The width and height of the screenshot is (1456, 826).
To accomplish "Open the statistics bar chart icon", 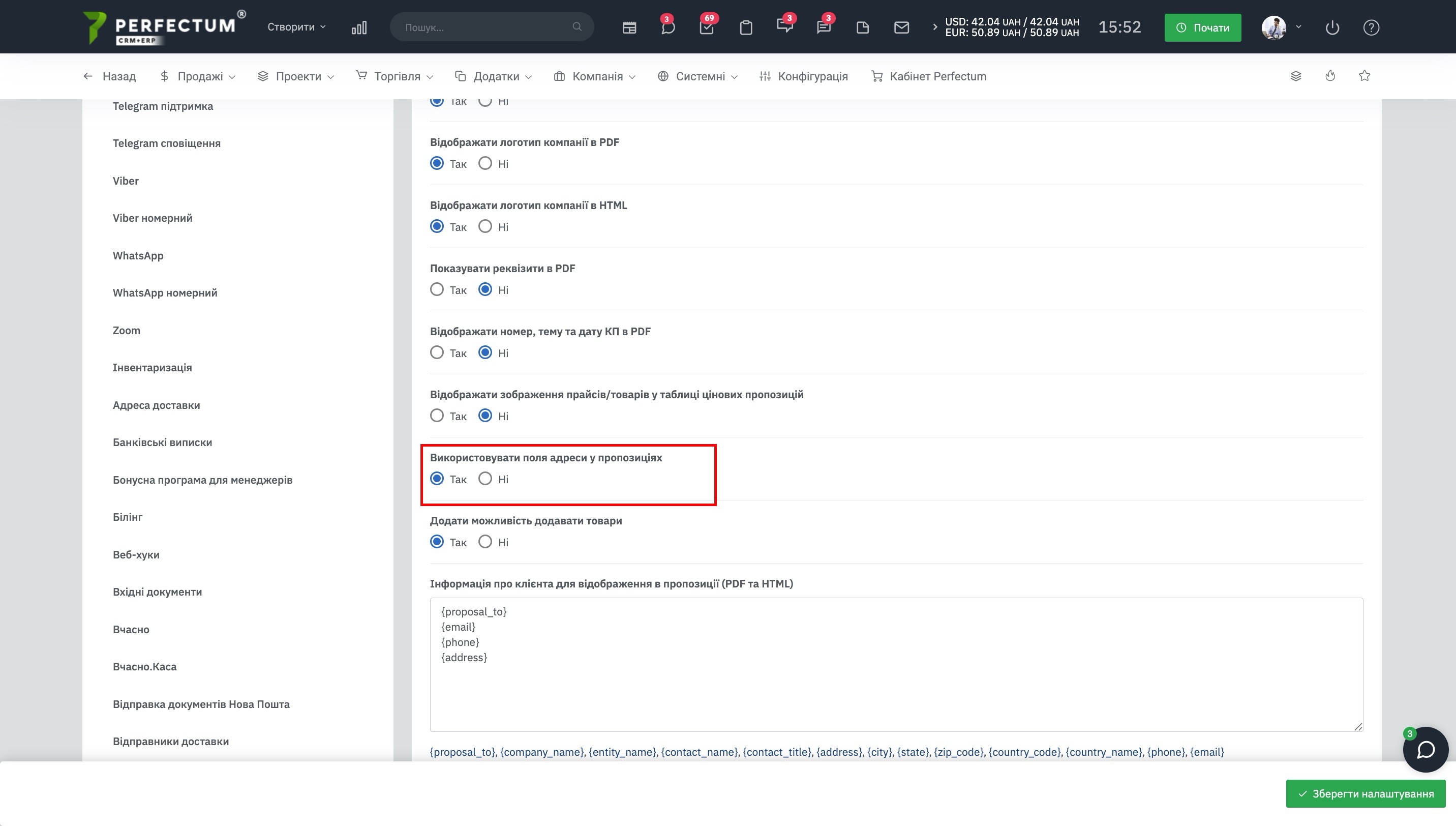I will pos(359,27).
